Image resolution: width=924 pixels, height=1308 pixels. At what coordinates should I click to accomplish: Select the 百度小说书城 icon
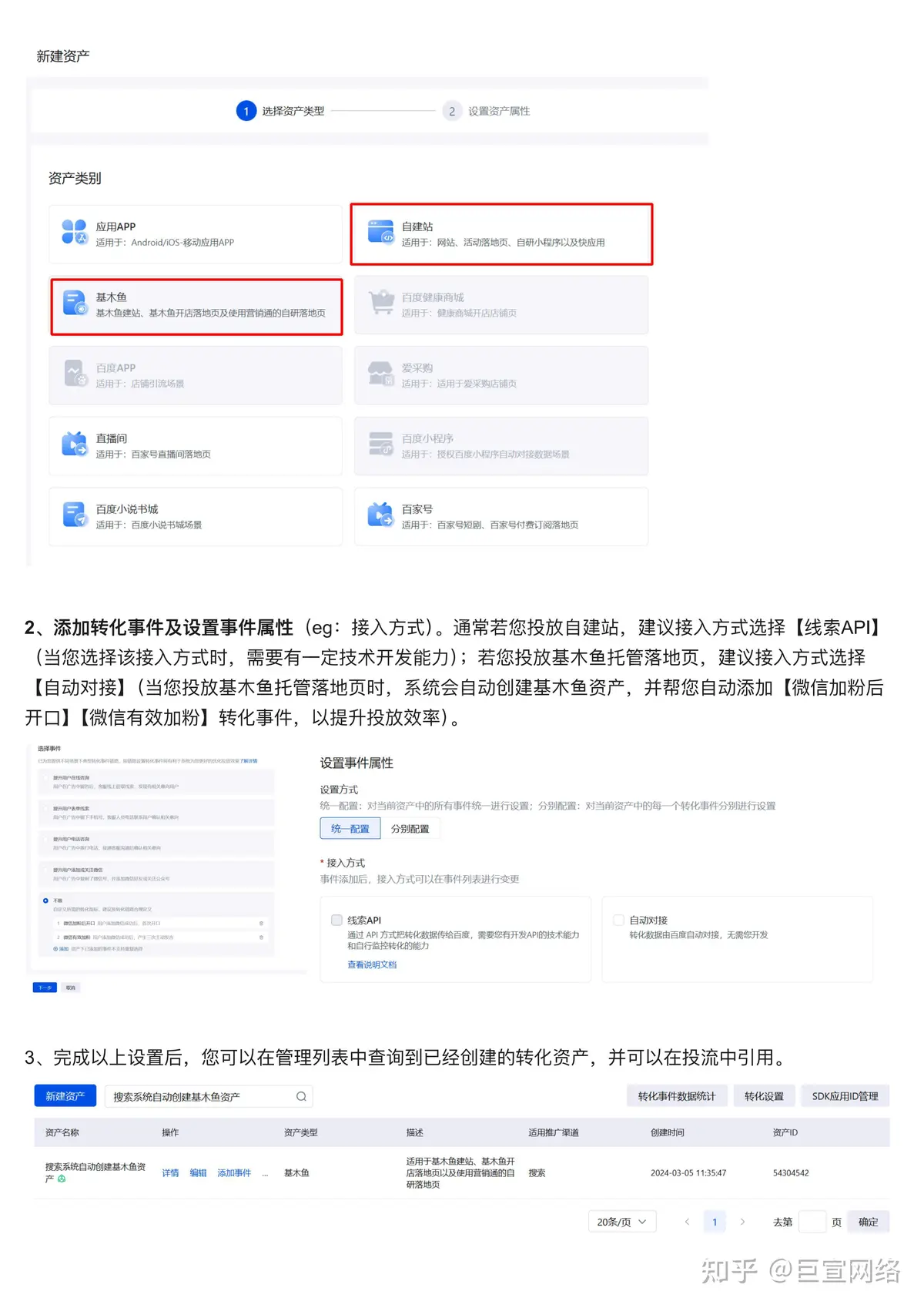75,515
